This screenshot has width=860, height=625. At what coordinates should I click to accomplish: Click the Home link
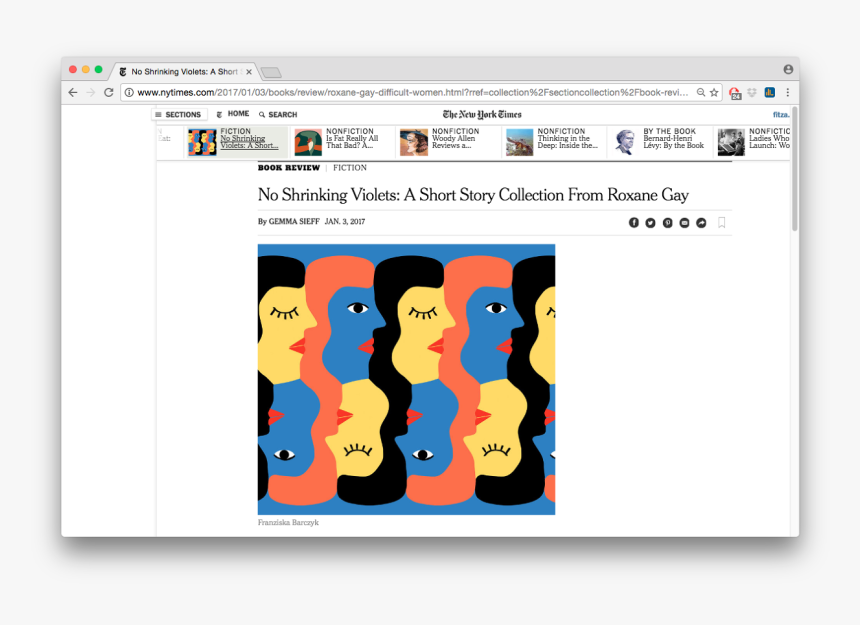pos(233,114)
